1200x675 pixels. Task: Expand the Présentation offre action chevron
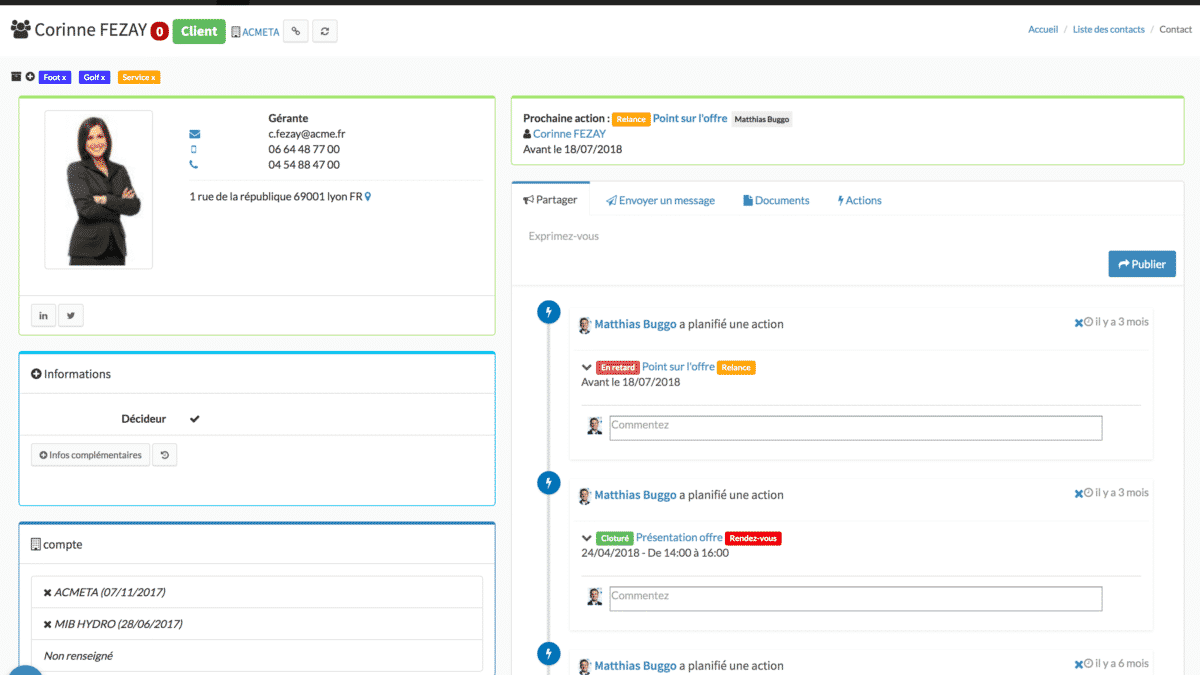click(x=587, y=538)
